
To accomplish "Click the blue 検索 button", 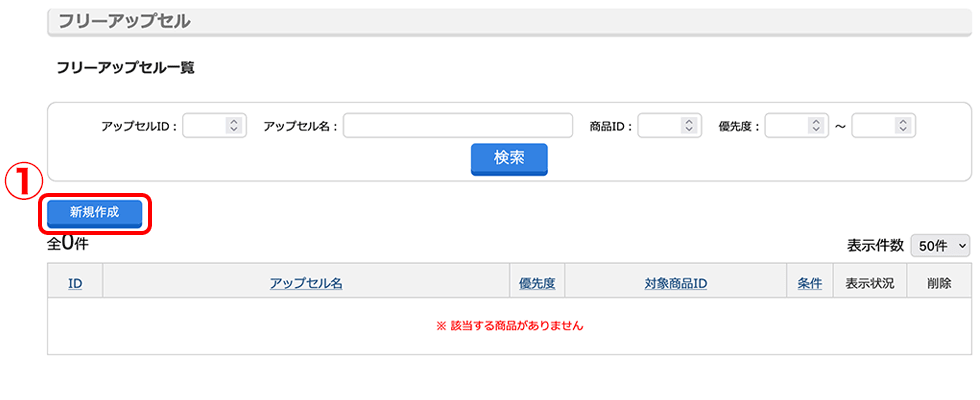I will [509, 159].
